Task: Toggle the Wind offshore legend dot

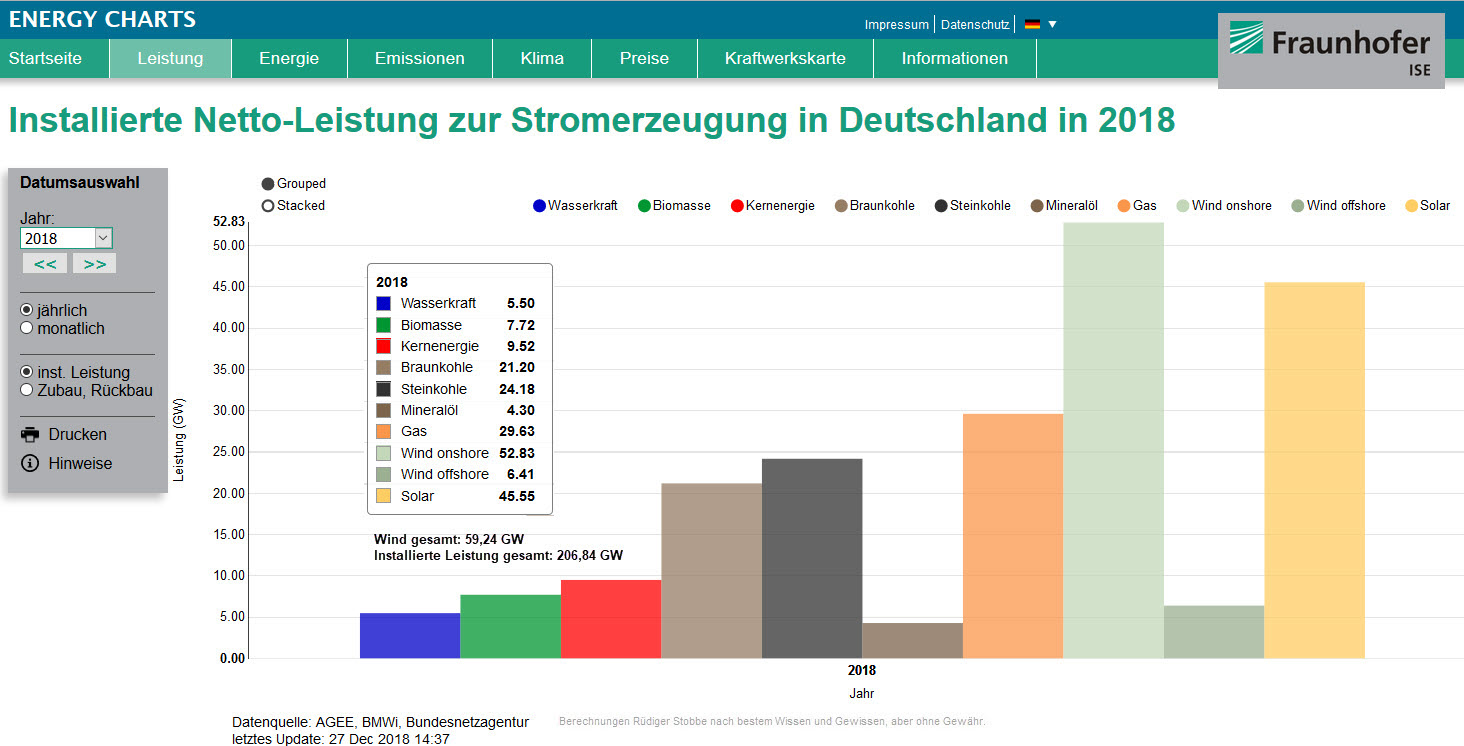Action: [x=1298, y=206]
